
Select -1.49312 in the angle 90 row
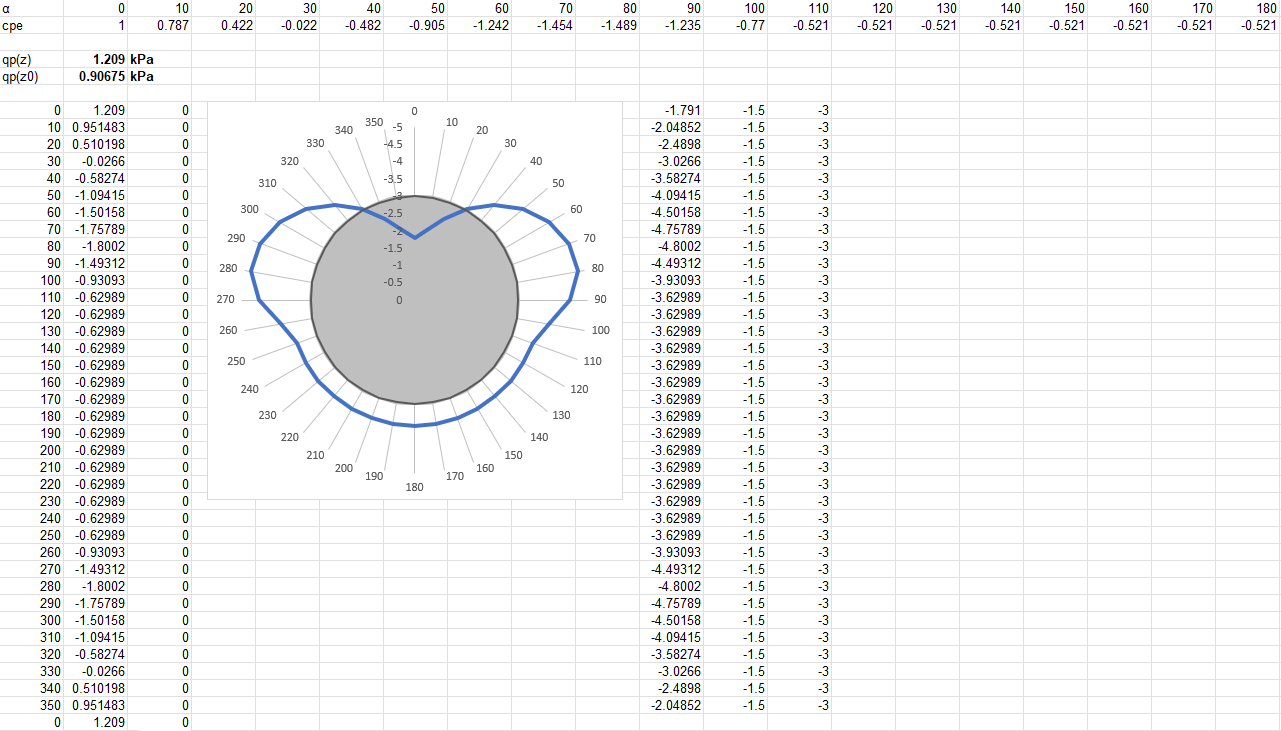96,263
